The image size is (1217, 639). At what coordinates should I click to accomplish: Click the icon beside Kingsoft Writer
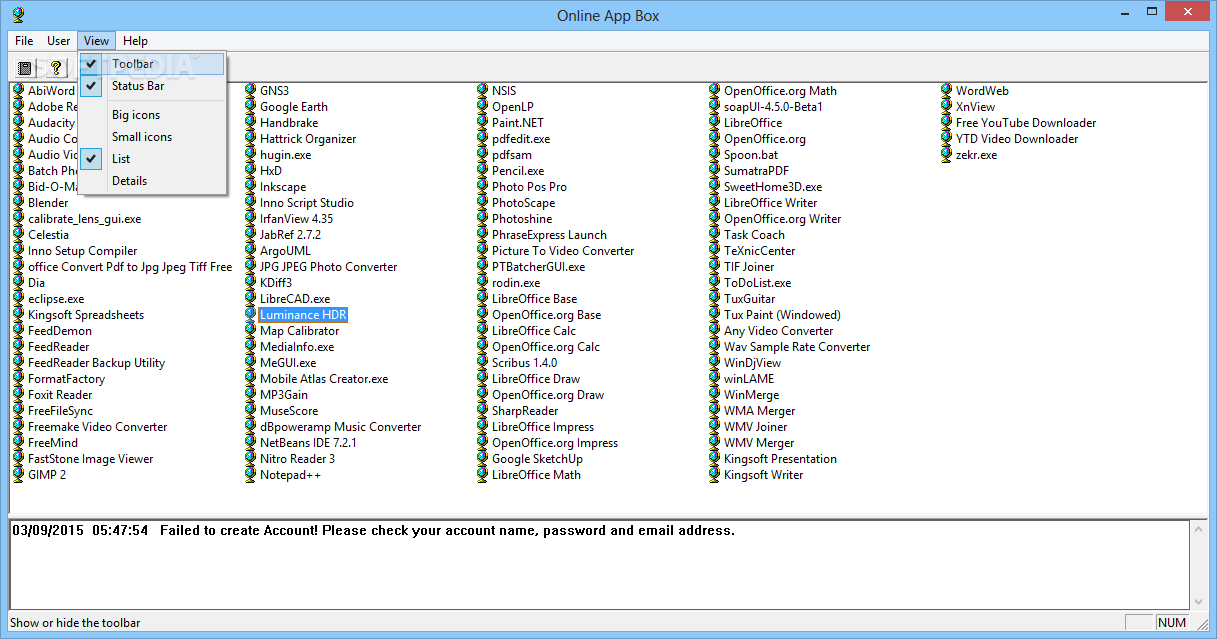tap(715, 475)
